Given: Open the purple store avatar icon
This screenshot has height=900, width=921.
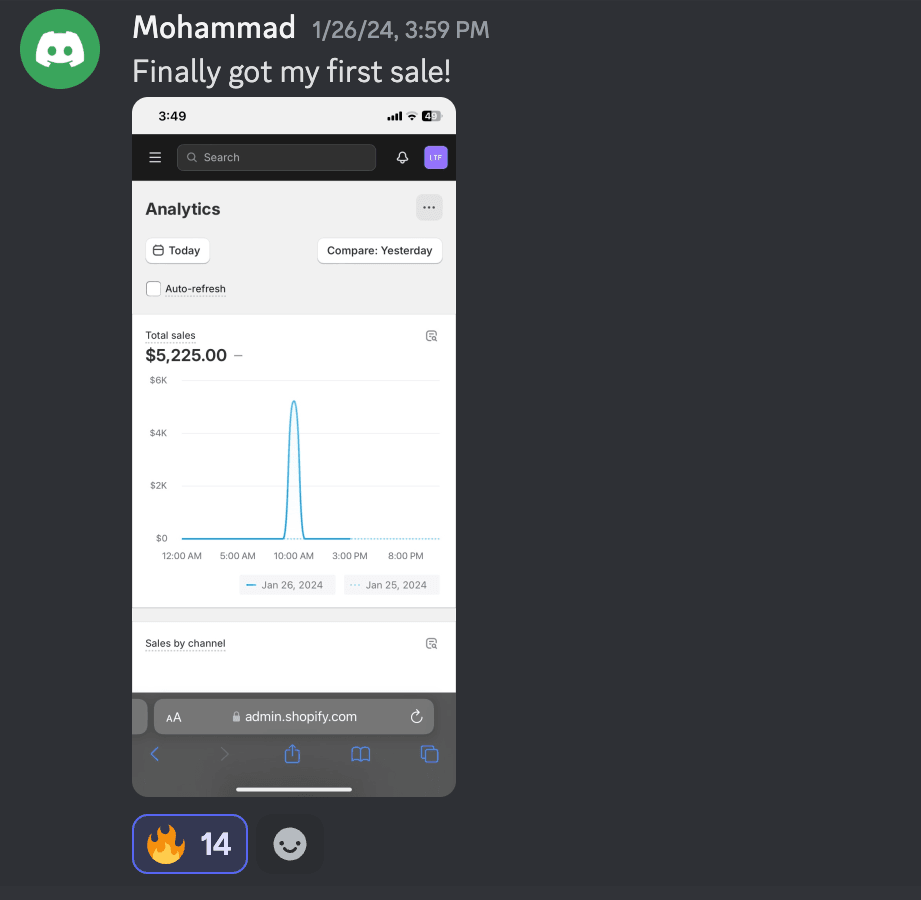Looking at the screenshot, I should click(x=435, y=157).
